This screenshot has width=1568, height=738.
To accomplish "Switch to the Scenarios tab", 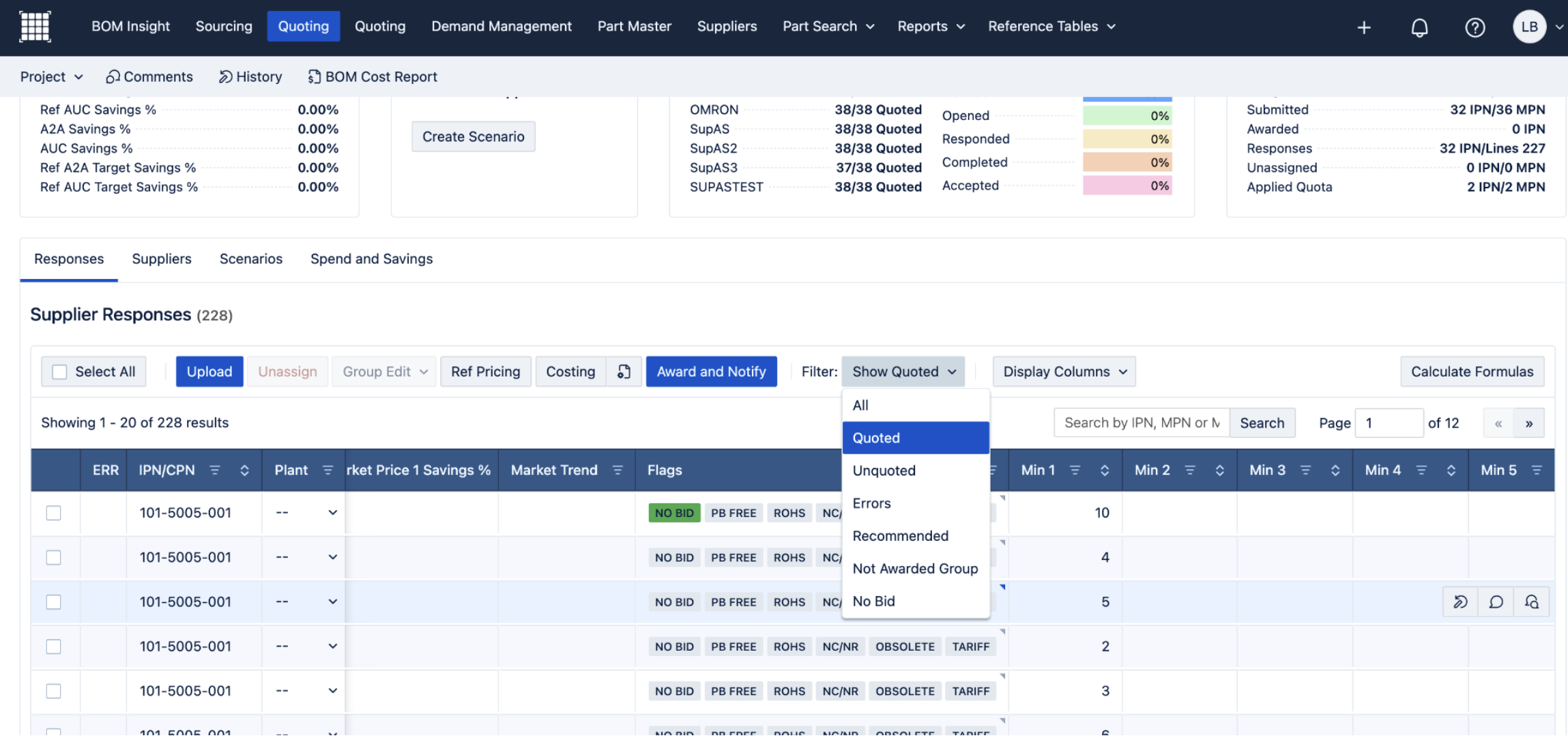I will coord(250,259).
